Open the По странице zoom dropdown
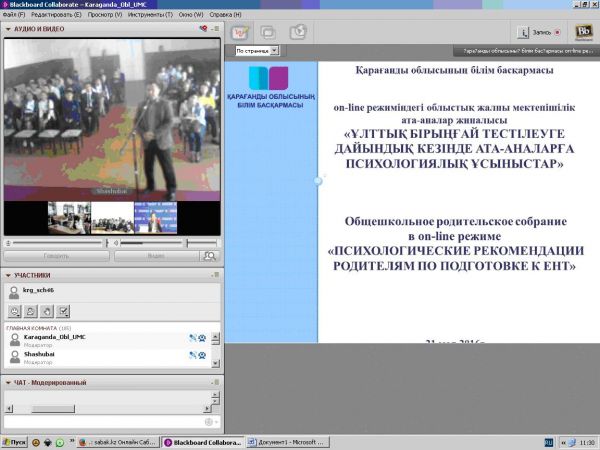The height and width of the screenshot is (450, 600). 257,49
